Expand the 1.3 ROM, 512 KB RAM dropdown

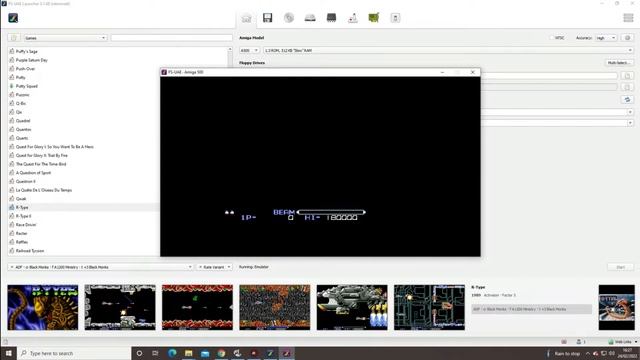point(448,50)
